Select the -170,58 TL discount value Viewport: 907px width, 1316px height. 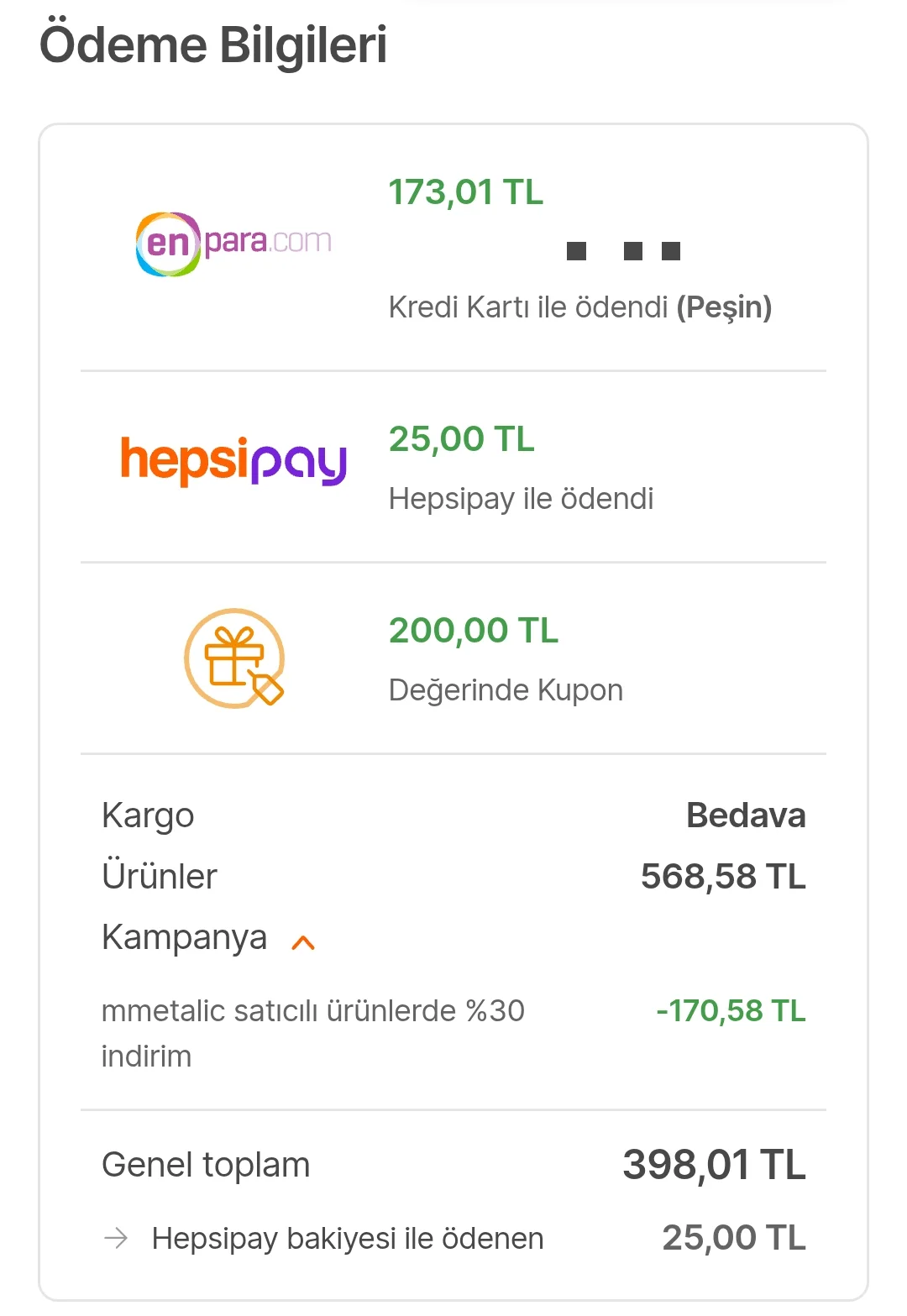(731, 1010)
